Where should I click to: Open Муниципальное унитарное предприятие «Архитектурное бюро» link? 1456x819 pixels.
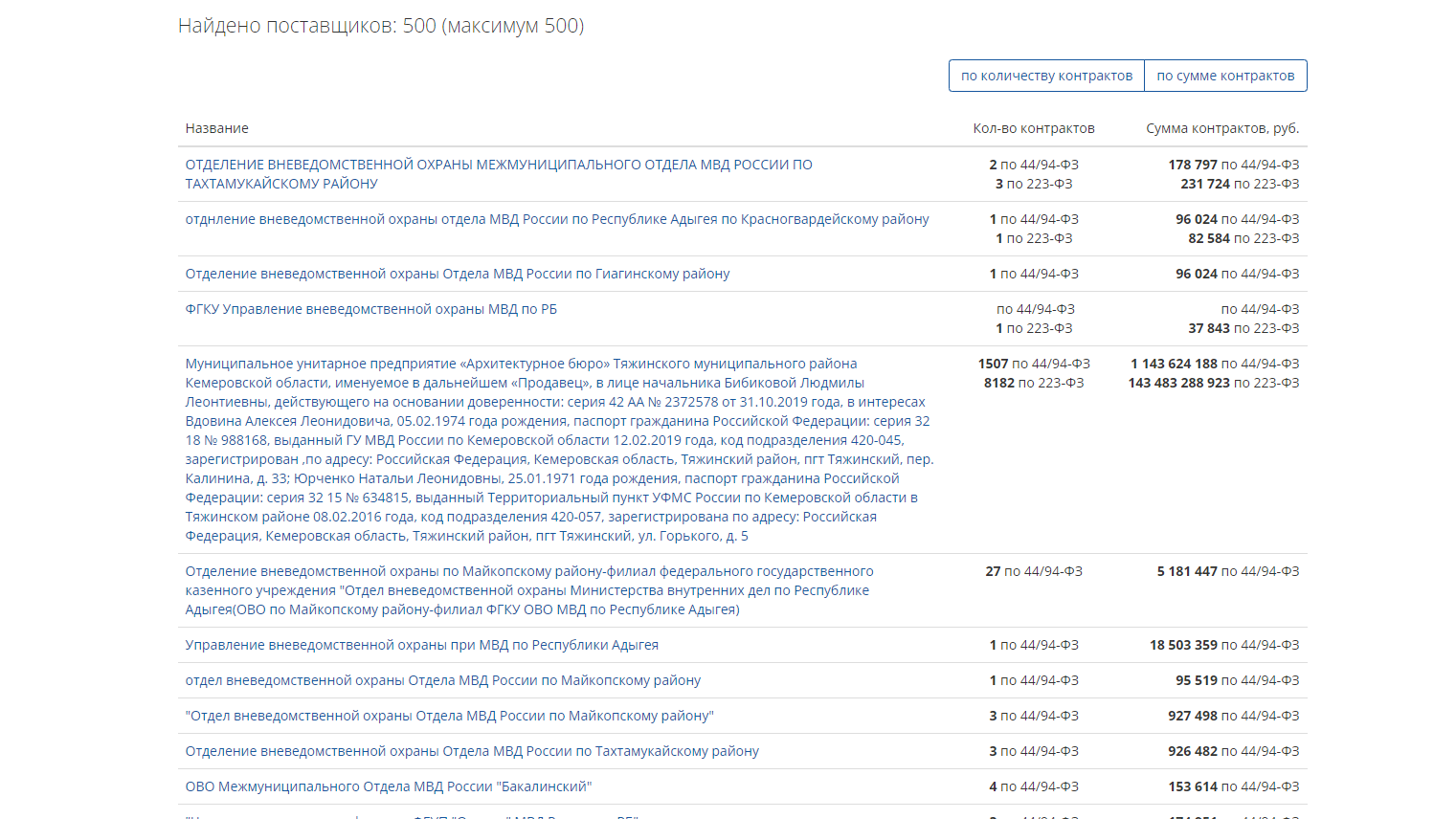[560, 450]
